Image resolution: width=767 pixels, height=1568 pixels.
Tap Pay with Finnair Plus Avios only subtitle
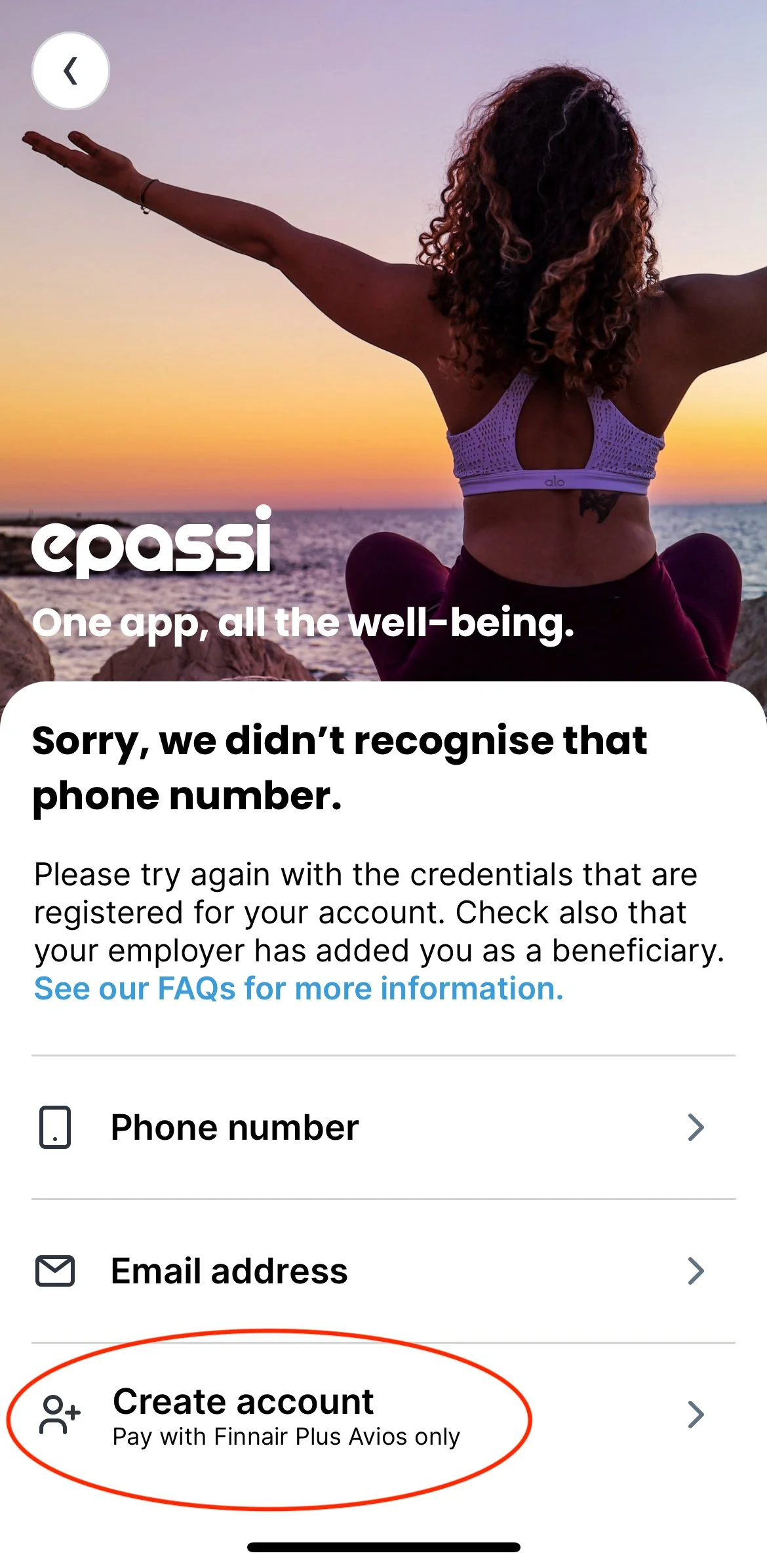pyautogui.click(x=286, y=1437)
